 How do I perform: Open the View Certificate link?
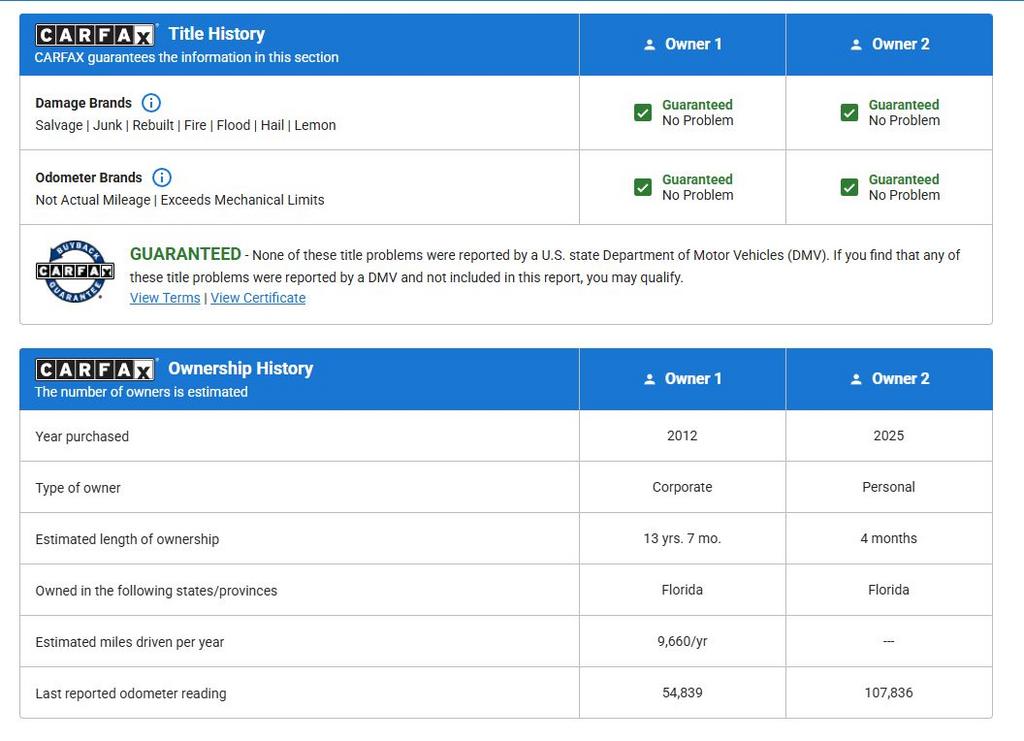(x=258, y=298)
